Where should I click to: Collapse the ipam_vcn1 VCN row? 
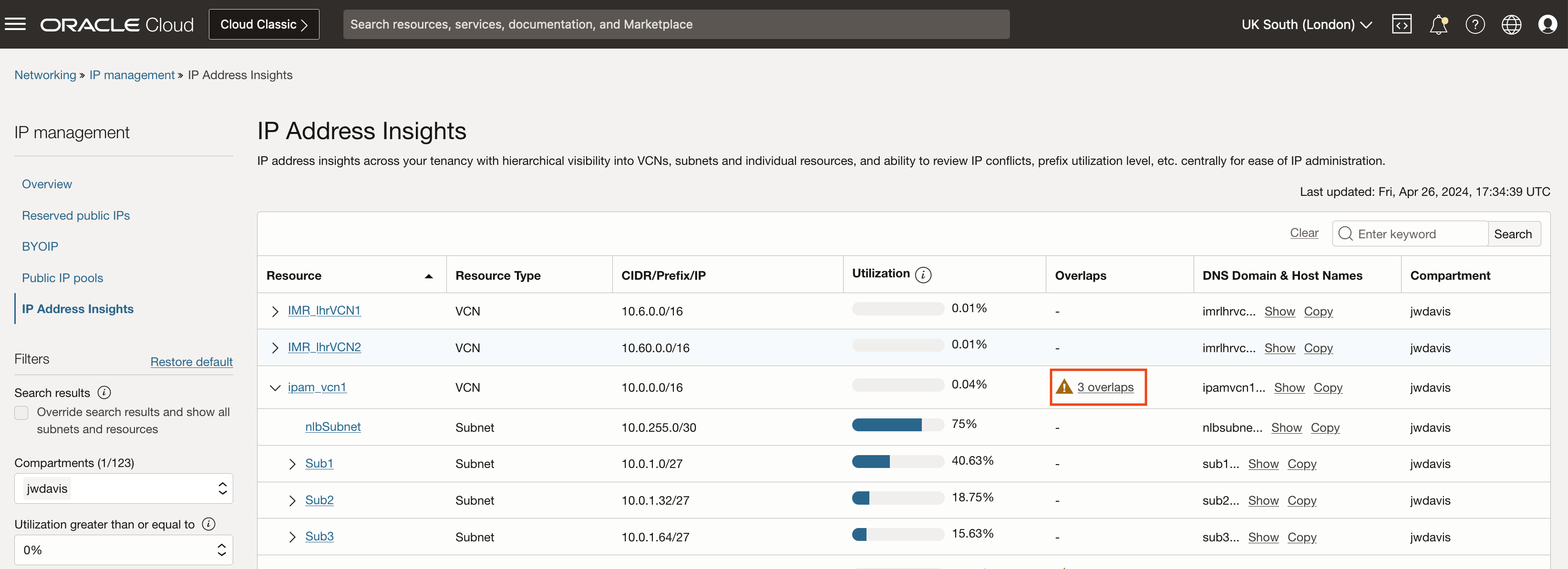click(x=275, y=387)
